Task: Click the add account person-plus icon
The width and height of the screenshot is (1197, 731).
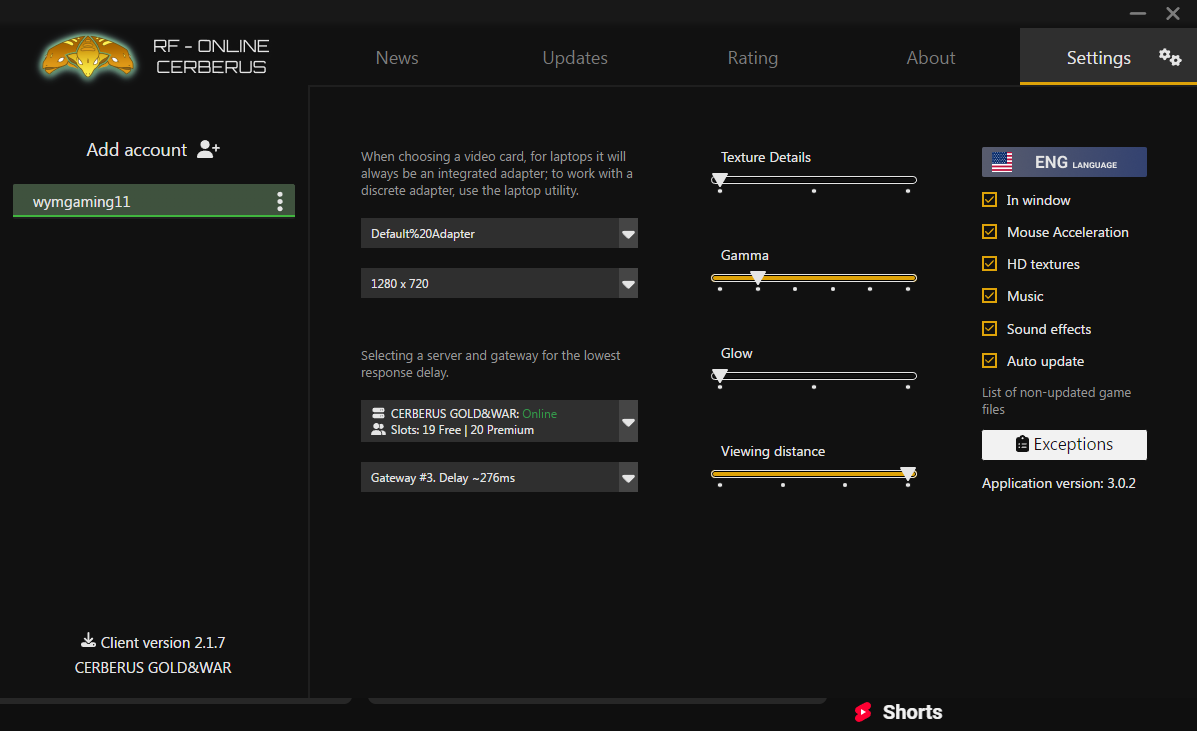Action: pos(208,149)
